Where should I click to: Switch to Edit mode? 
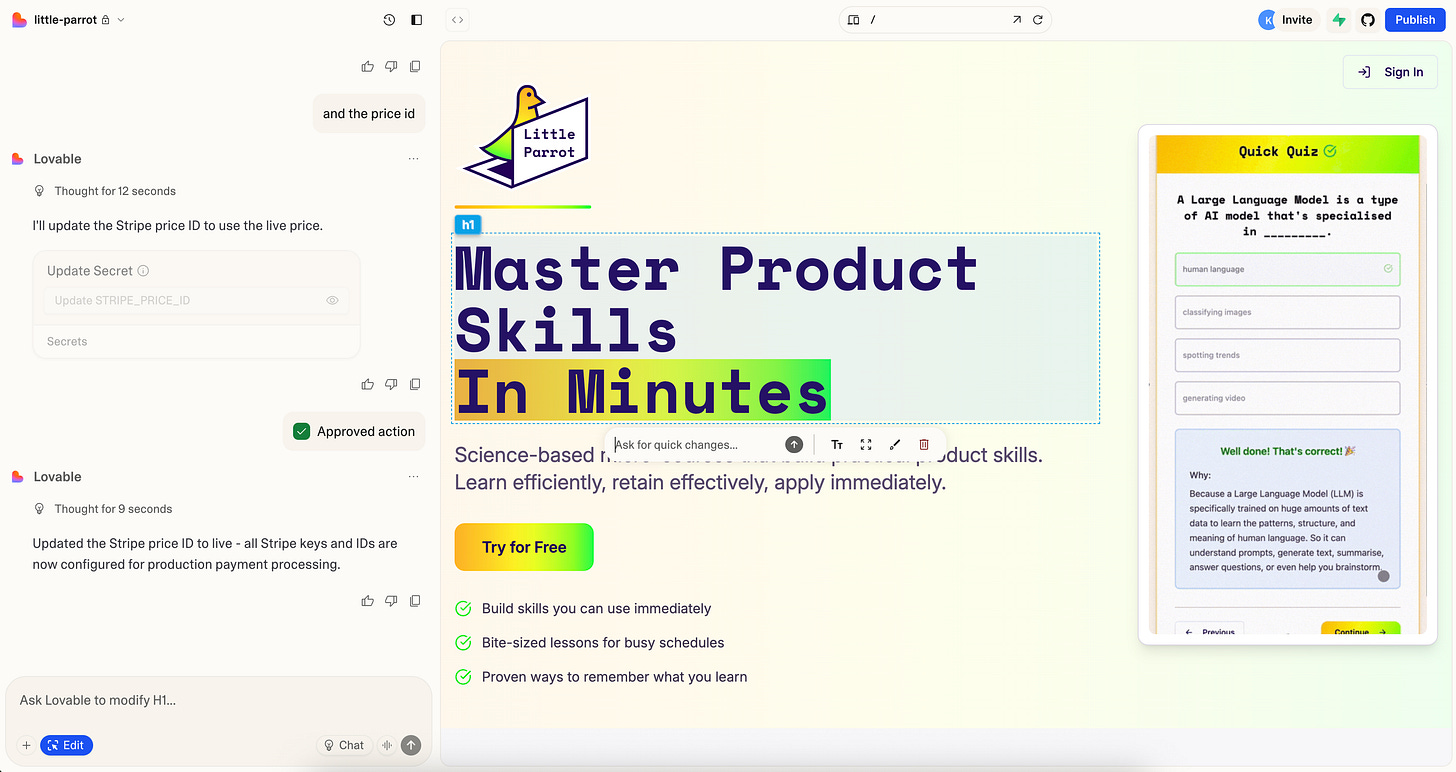coord(66,745)
